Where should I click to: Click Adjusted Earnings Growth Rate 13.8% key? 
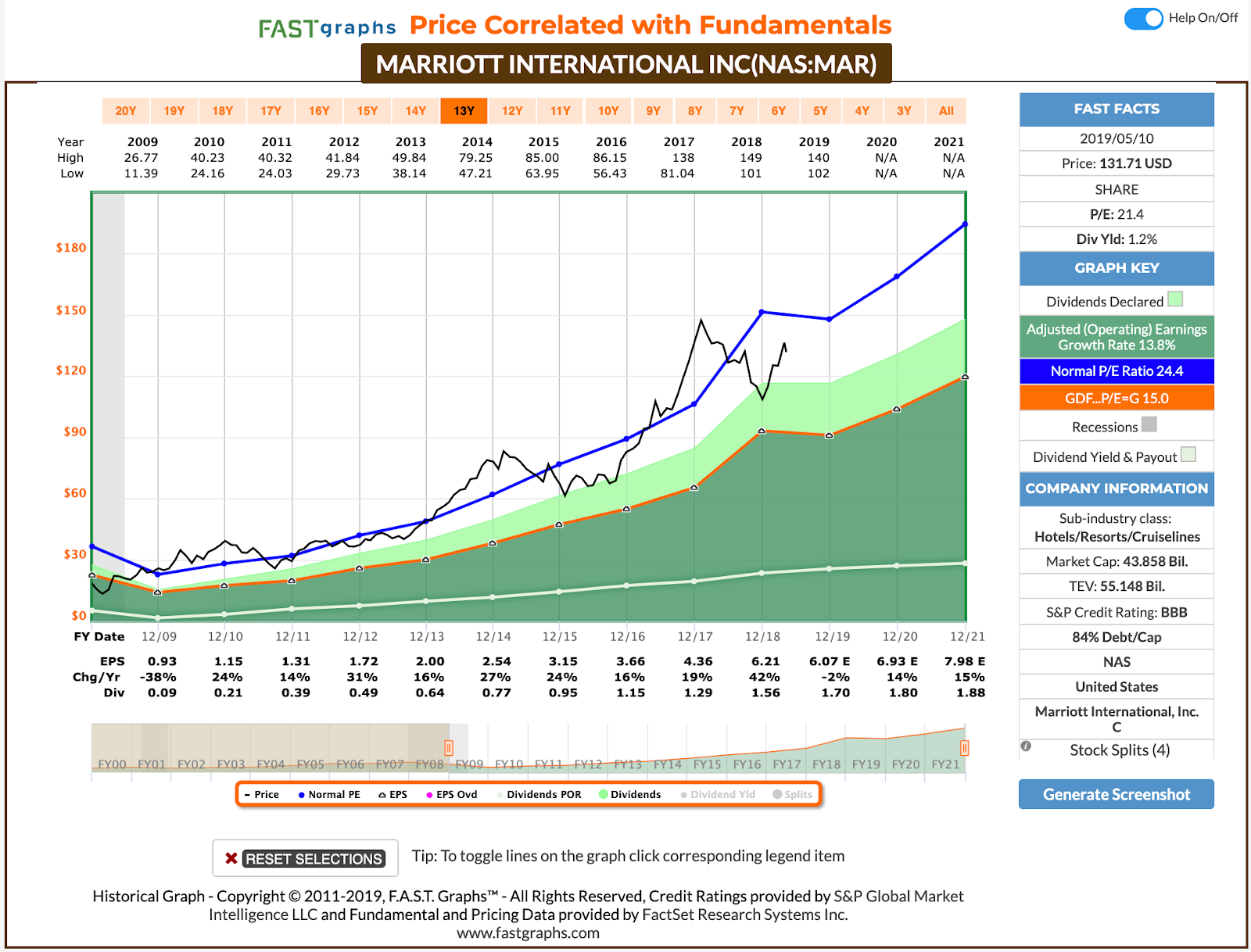click(x=1117, y=337)
